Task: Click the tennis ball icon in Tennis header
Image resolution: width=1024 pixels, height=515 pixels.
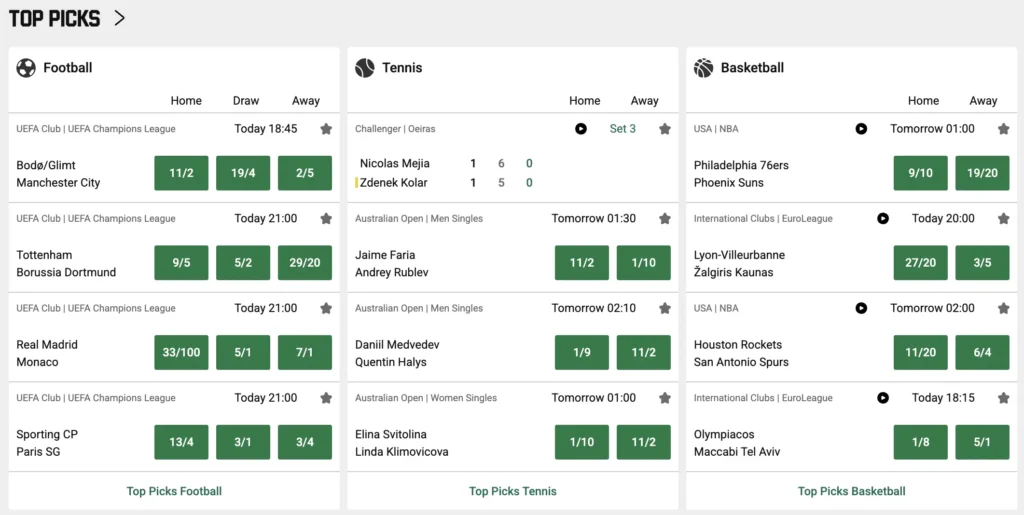Action: click(365, 68)
